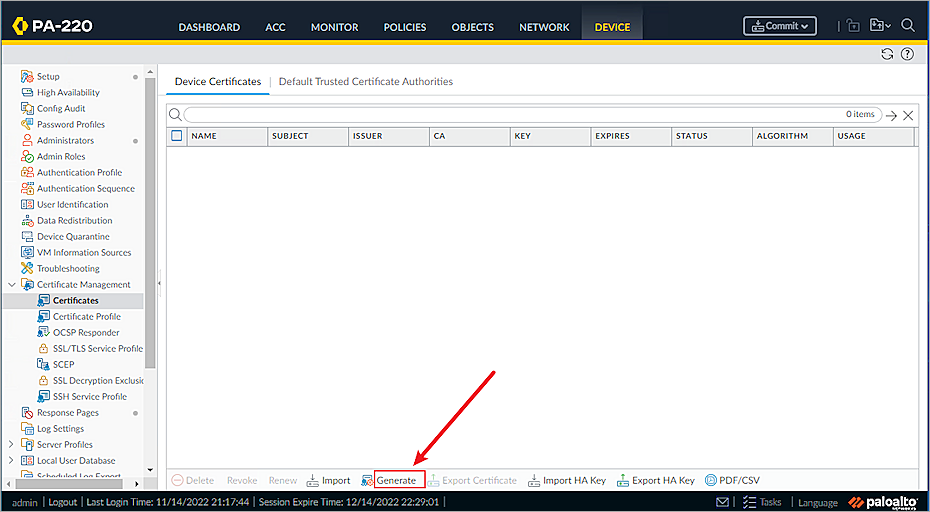Viewport: 930px width, 512px height.
Task: Tick the select-all checkbox in NAME header
Action: [177, 136]
